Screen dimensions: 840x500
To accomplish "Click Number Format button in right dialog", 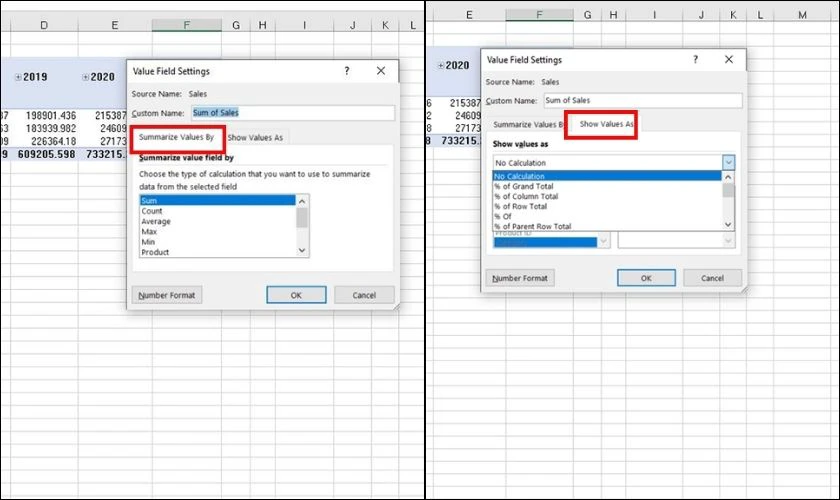I will [520, 278].
